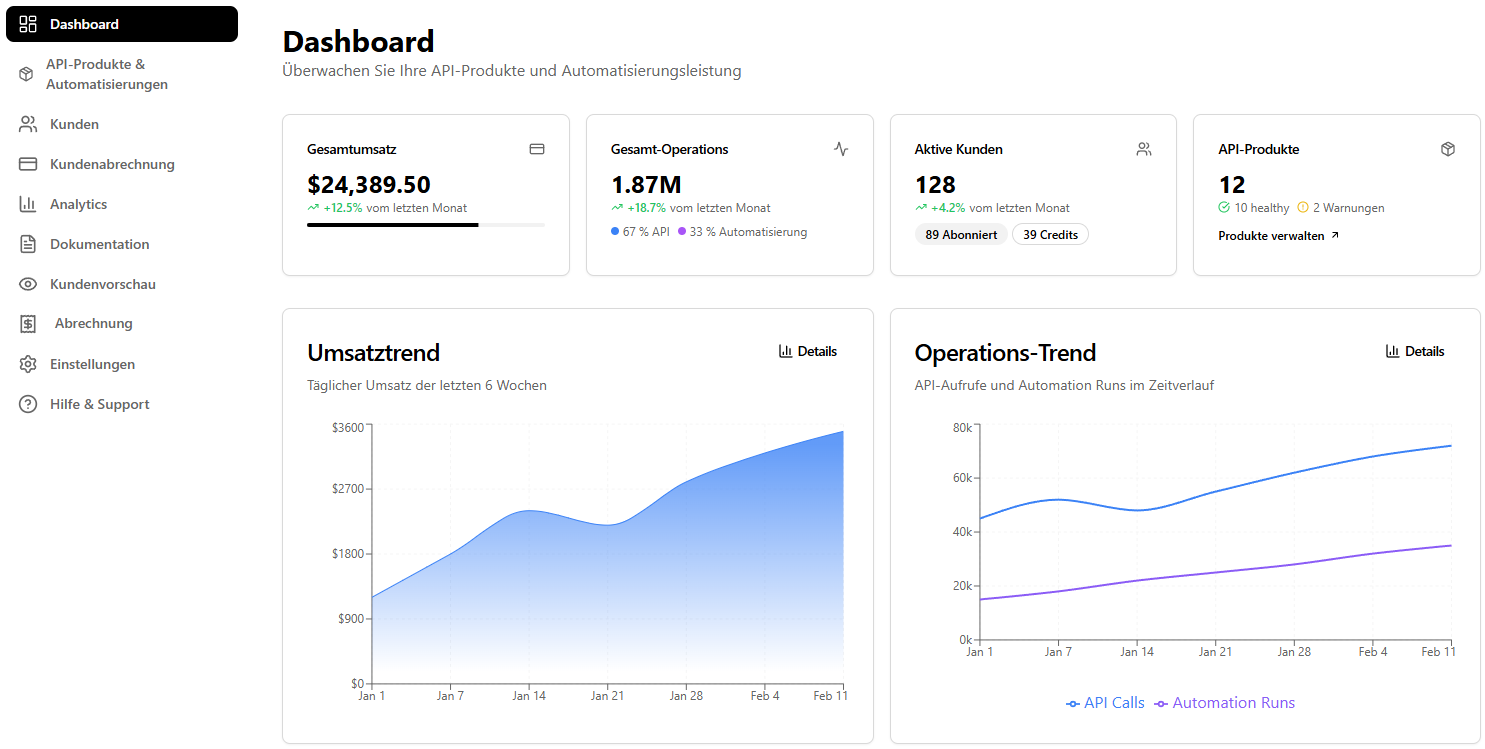1485x749 pixels.
Task: Click the Hilfe & Support question mark icon
Action: pos(28,403)
